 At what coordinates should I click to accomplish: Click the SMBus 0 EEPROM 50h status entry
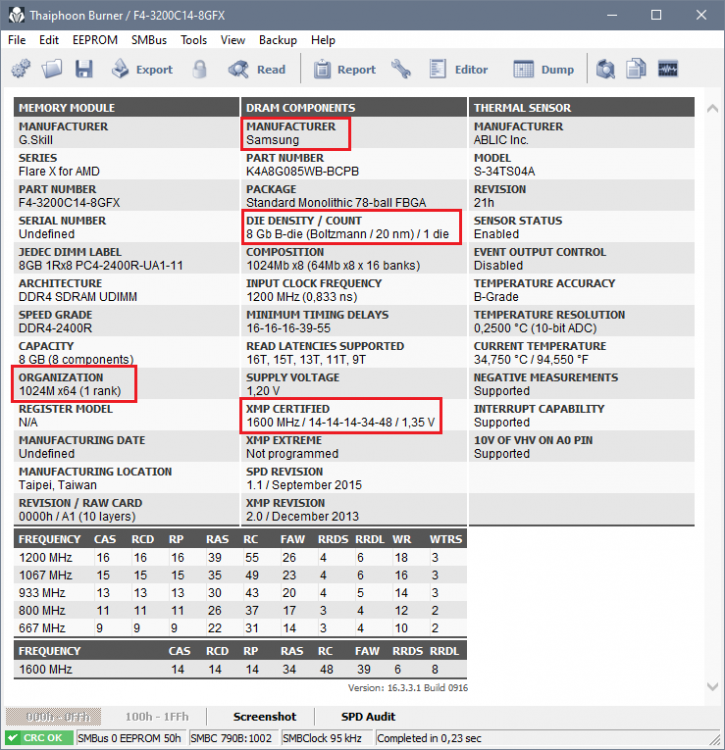click(130, 738)
